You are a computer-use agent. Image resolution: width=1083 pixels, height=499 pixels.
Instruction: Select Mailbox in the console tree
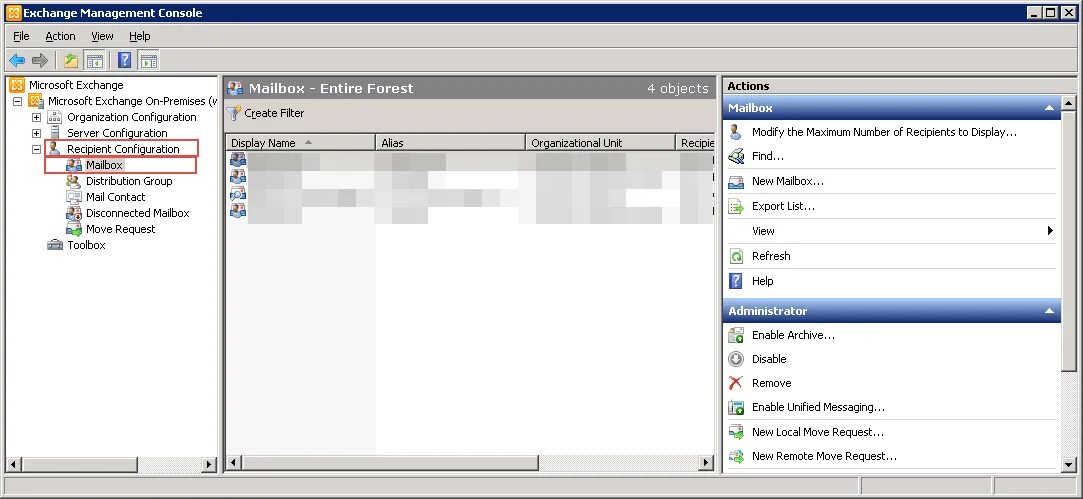click(104, 165)
